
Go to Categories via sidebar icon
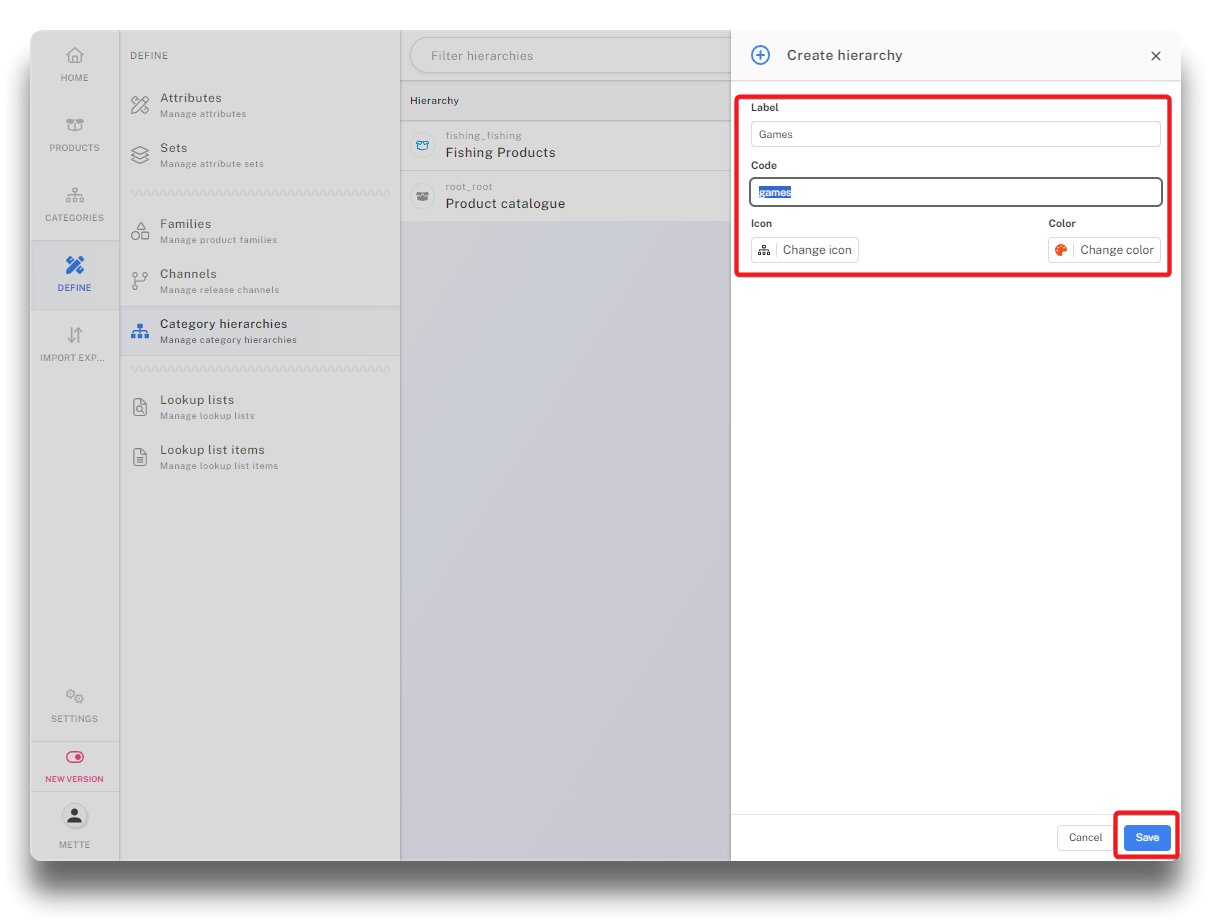tap(74, 196)
